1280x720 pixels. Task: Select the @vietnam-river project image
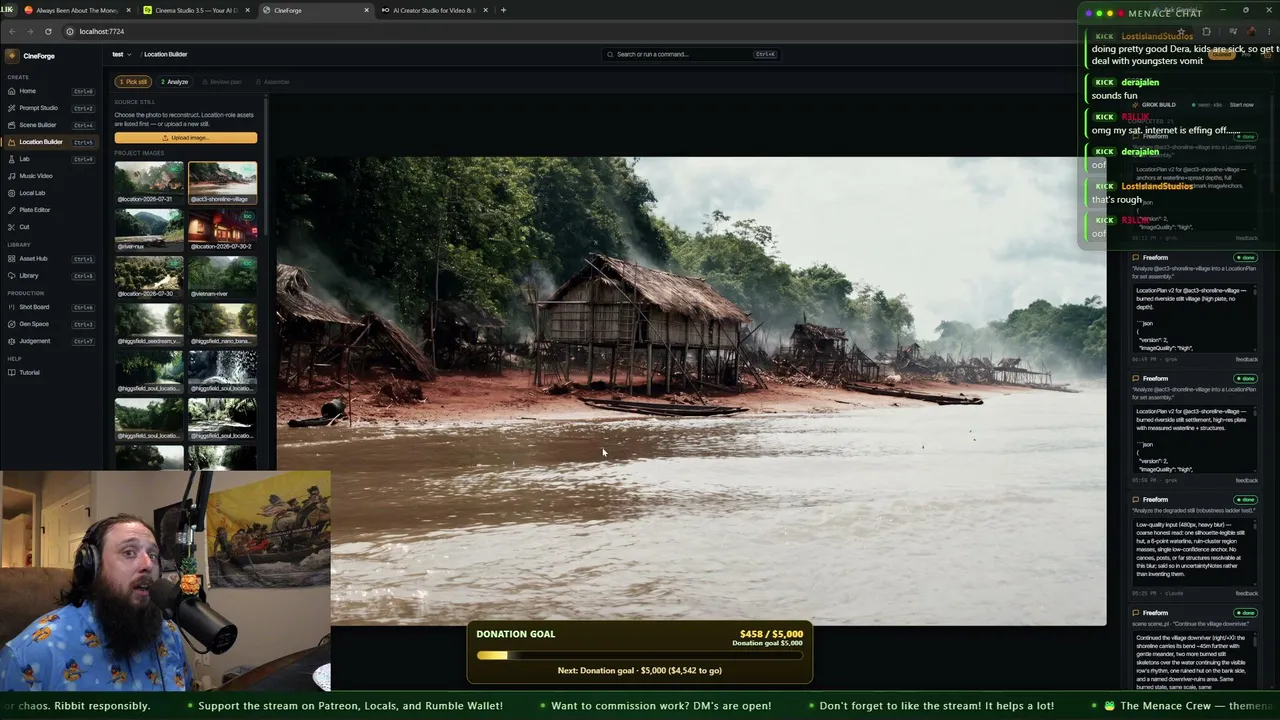222,277
